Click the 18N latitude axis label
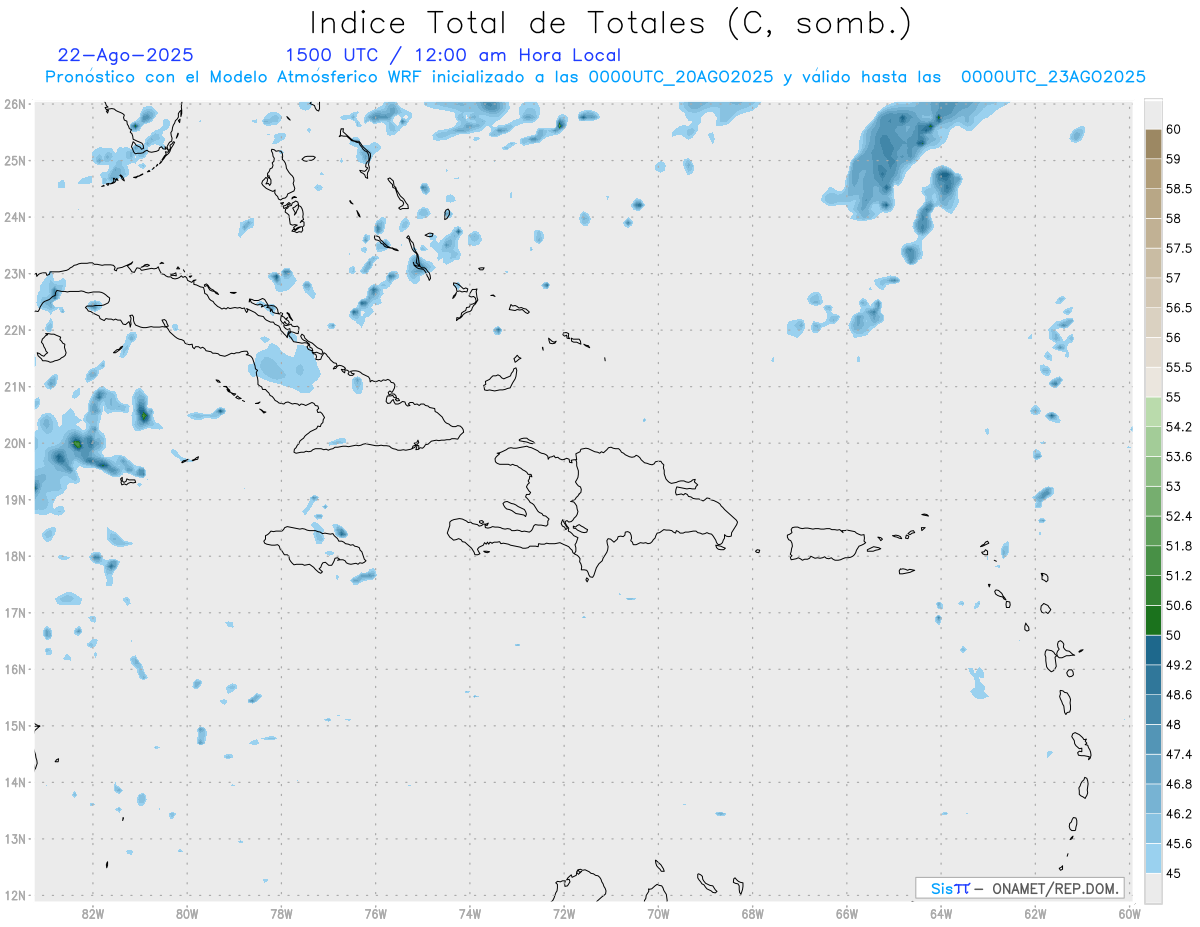Screen dimensions: 1200x927 click(x=15, y=556)
